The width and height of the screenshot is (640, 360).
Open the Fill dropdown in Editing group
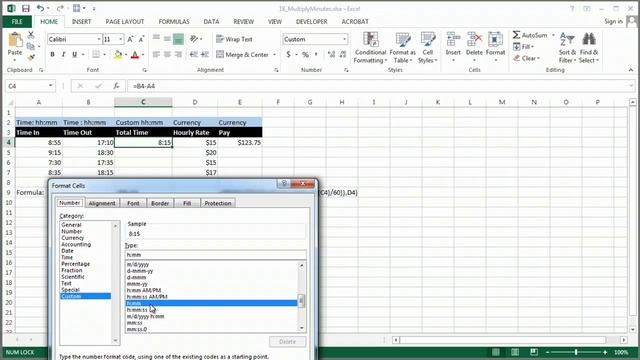click(x=523, y=47)
